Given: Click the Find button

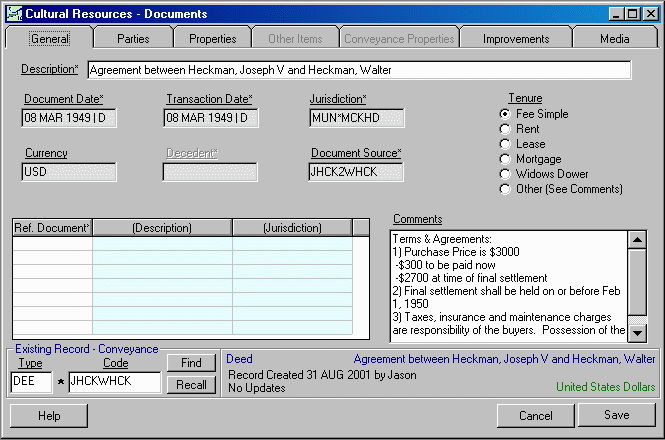Looking at the screenshot, I should tap(191, 363).
